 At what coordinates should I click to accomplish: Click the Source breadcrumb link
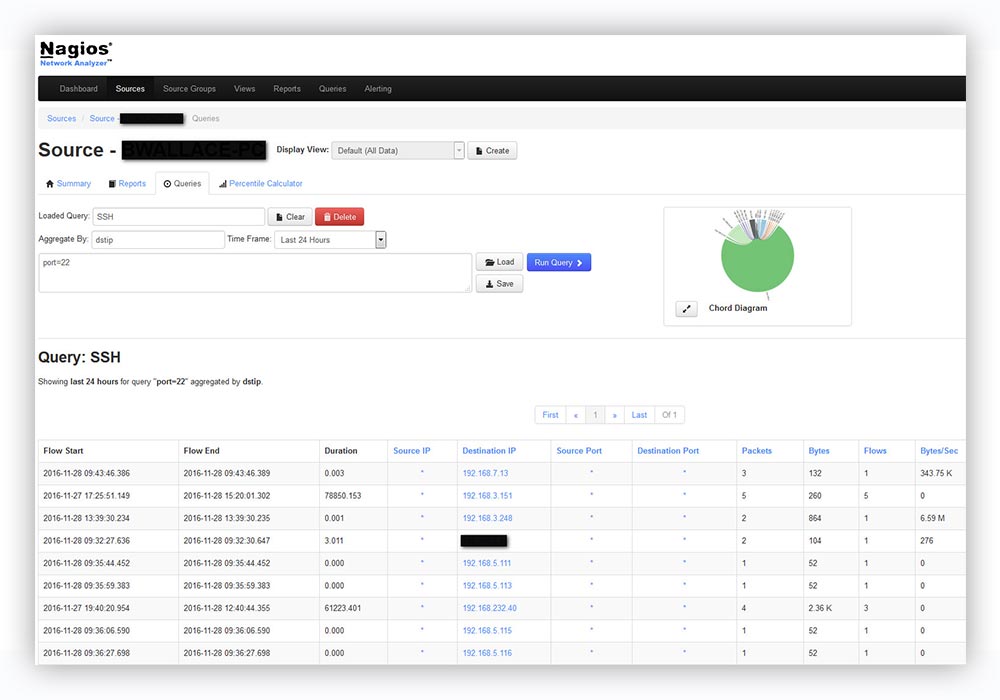pos(102,119)
